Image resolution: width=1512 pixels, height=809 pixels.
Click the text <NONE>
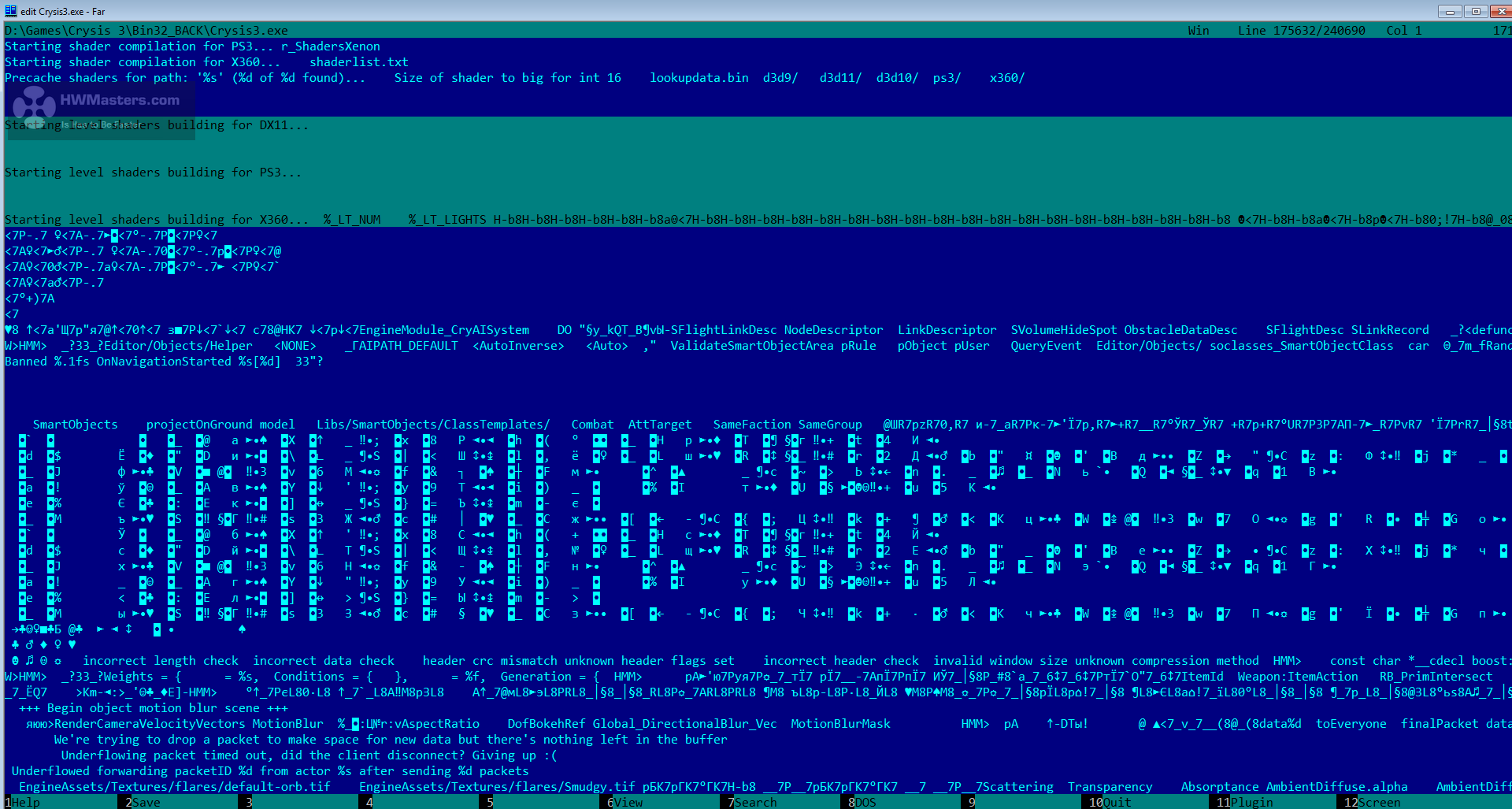[295, 346]
